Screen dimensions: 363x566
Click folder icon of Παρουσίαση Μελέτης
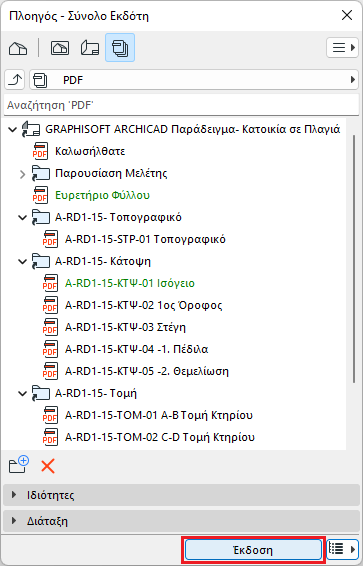click(40, 173)
